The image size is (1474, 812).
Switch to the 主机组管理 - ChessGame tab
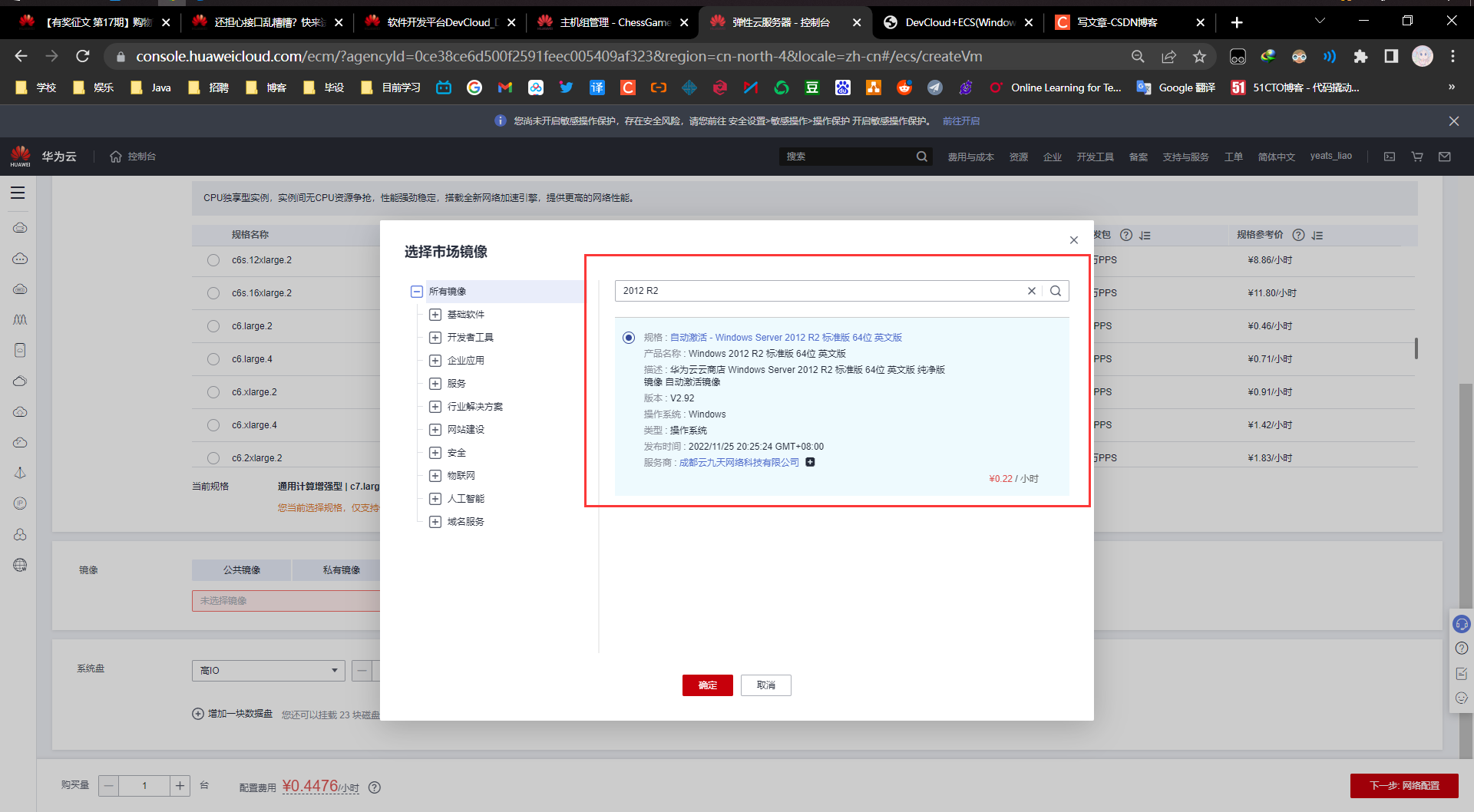point(614,22)
